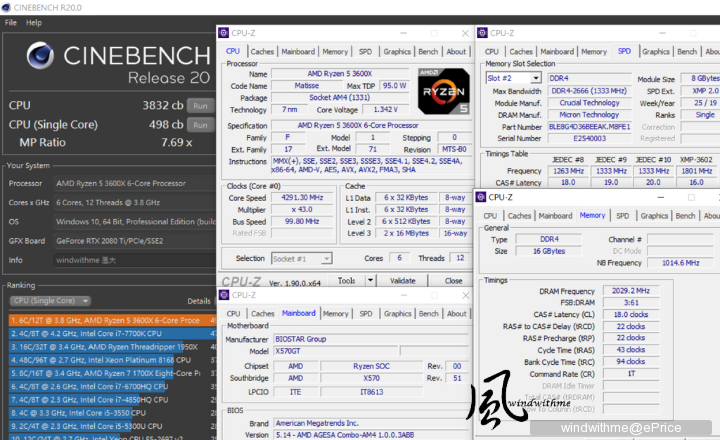
Task: Select the Core i5-5300U ranking entry
Action: coord(112,426)
